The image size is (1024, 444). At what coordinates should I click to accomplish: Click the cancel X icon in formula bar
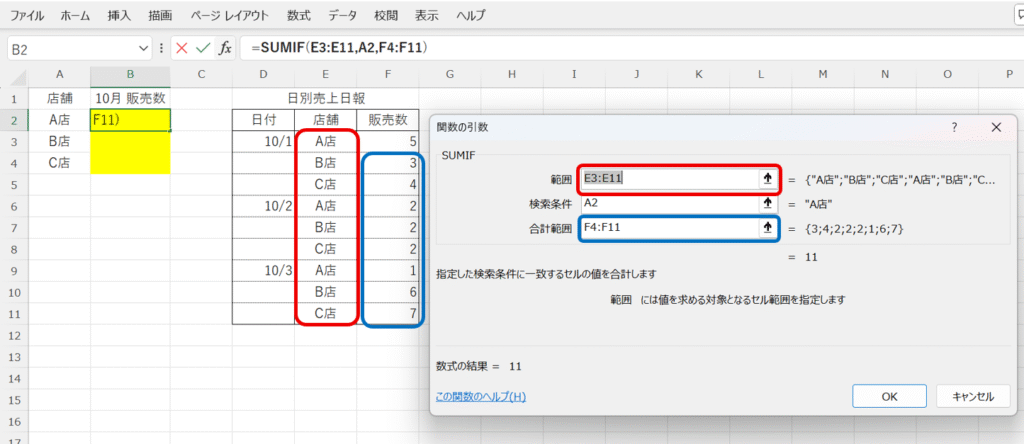coord(181,48)
